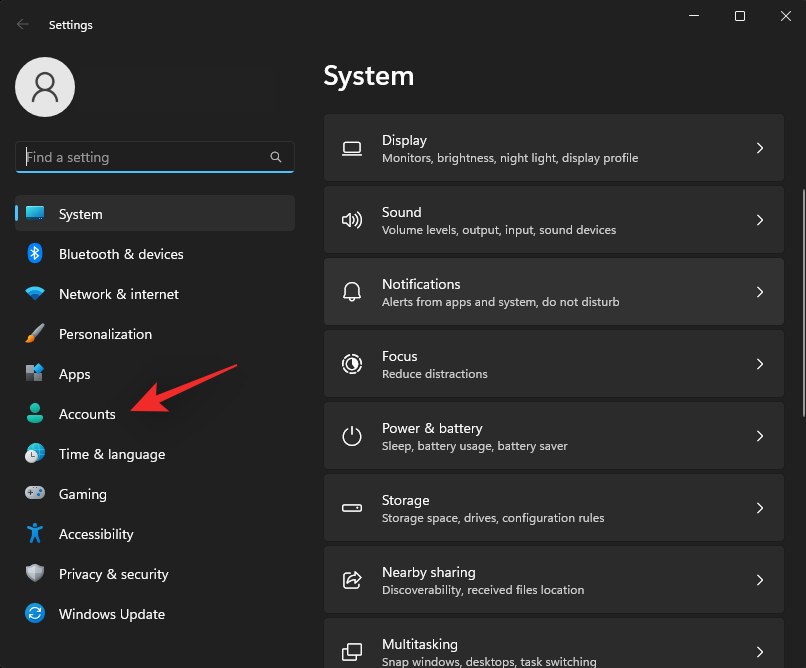
Task: Click the Focus target icon
Action: (351, 363)
